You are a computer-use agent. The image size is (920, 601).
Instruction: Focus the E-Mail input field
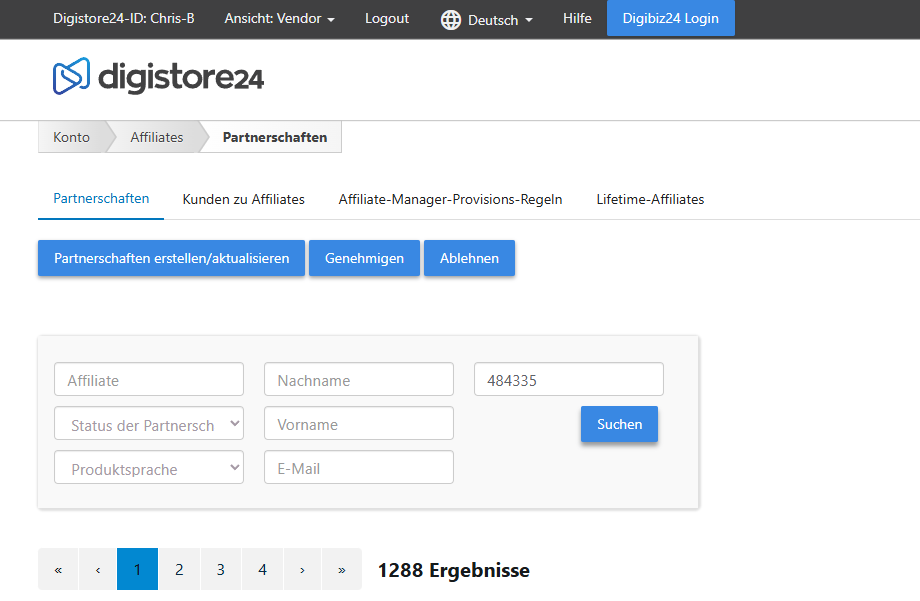(358, 468)
